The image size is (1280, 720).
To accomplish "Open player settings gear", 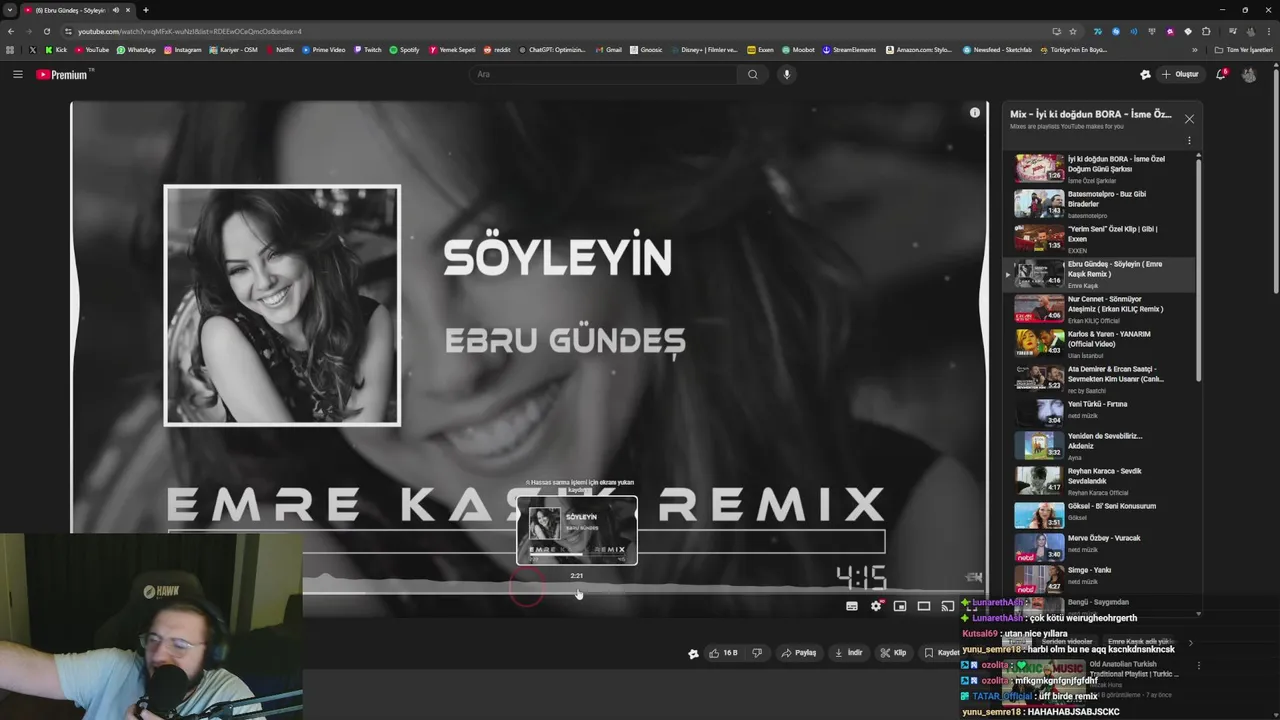I will (x=876, y=606).
